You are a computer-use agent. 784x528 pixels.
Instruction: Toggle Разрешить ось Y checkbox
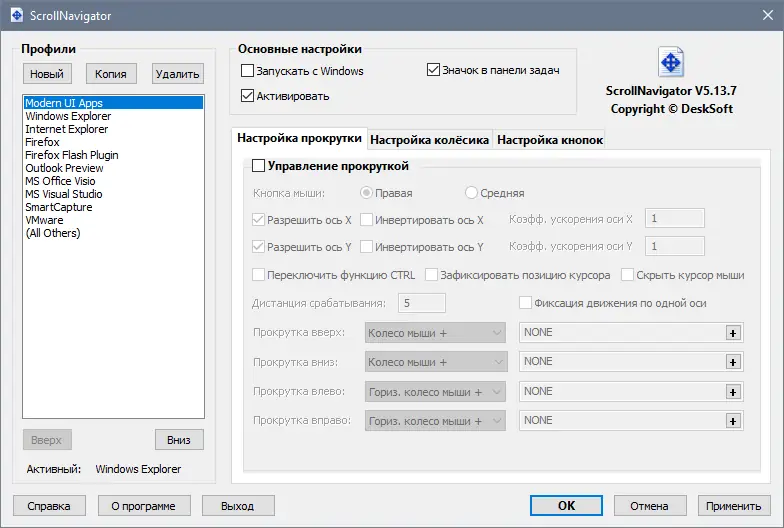click(258, 246)
